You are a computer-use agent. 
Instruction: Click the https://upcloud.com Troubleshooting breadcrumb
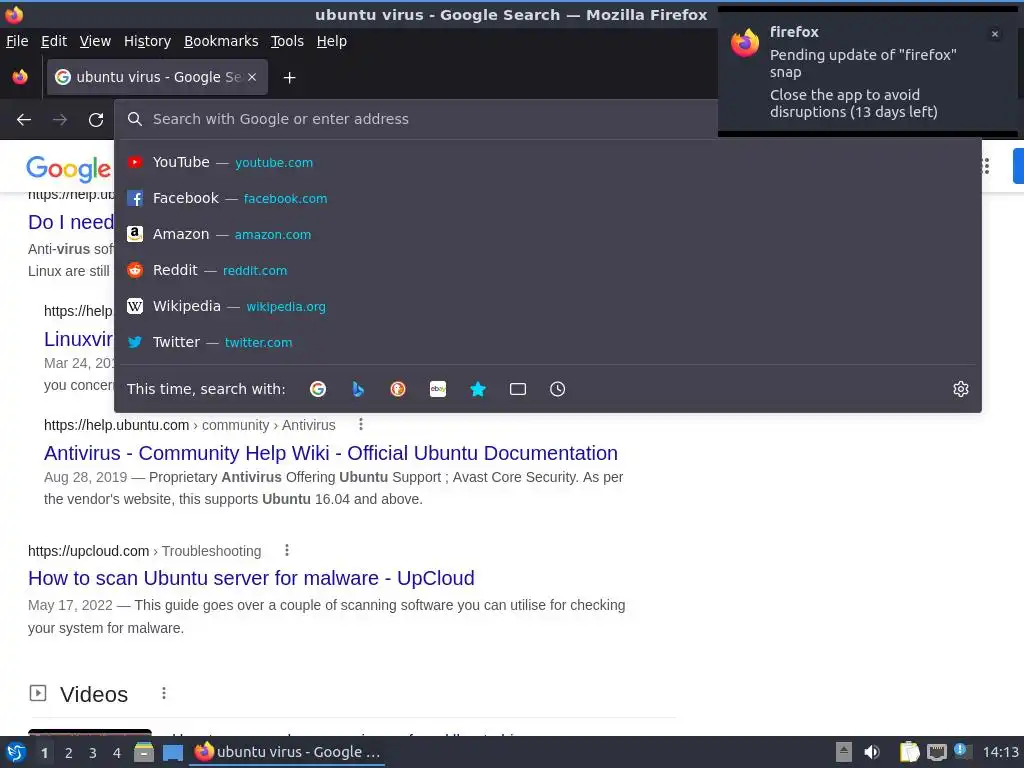[x=144, y=551]
